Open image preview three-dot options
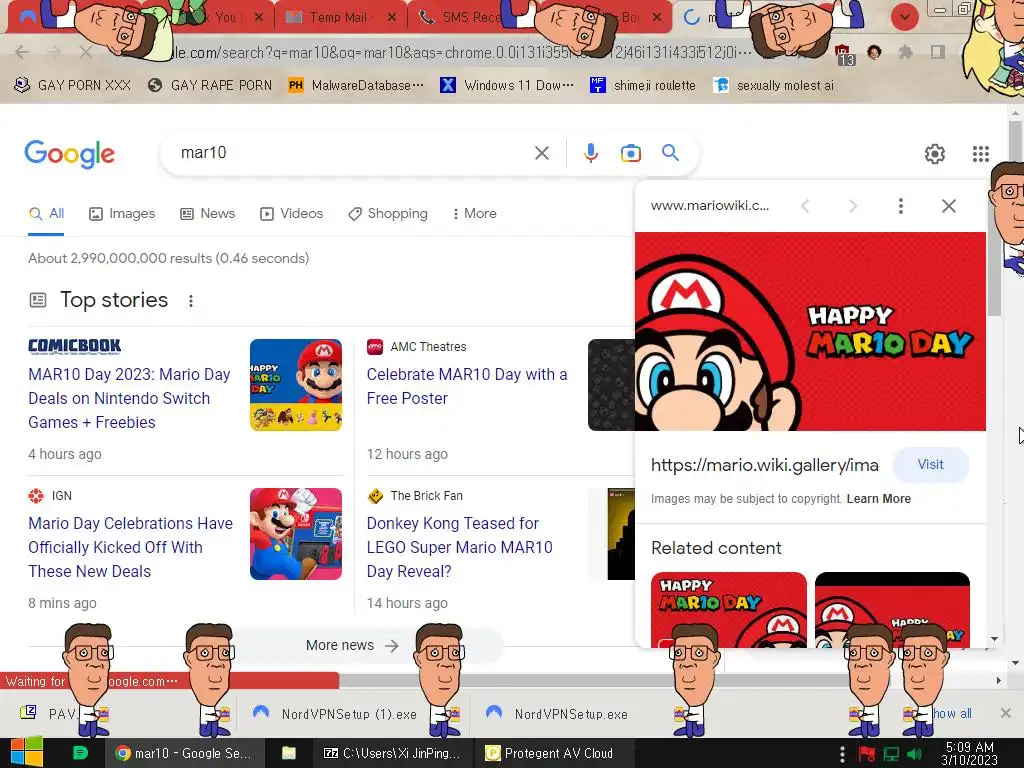The image size is (1024, 768). [901, 206]
